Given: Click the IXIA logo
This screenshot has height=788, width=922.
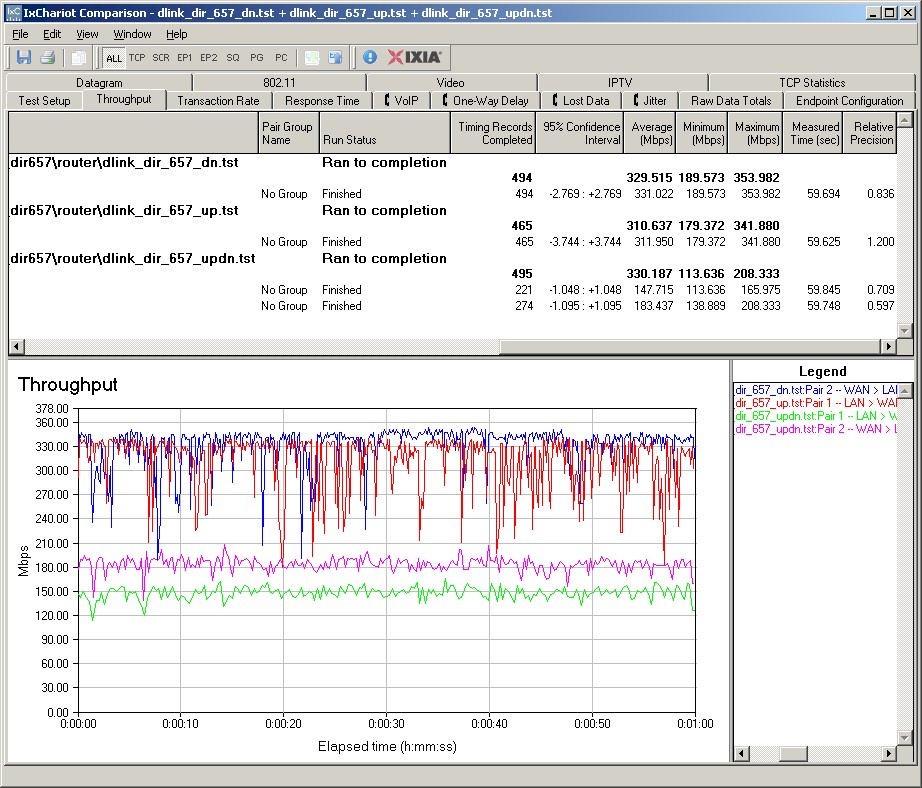Looking at the screenshot, I should [x=415, y=57].
